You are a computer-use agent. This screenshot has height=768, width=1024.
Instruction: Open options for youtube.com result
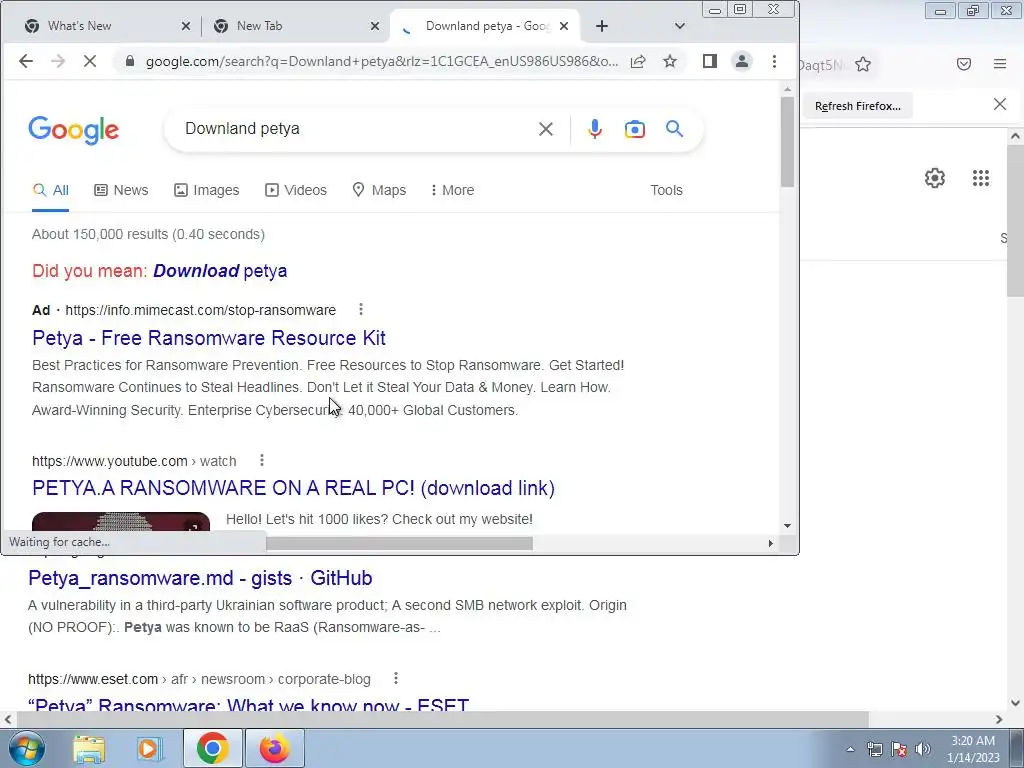point(262,460)
